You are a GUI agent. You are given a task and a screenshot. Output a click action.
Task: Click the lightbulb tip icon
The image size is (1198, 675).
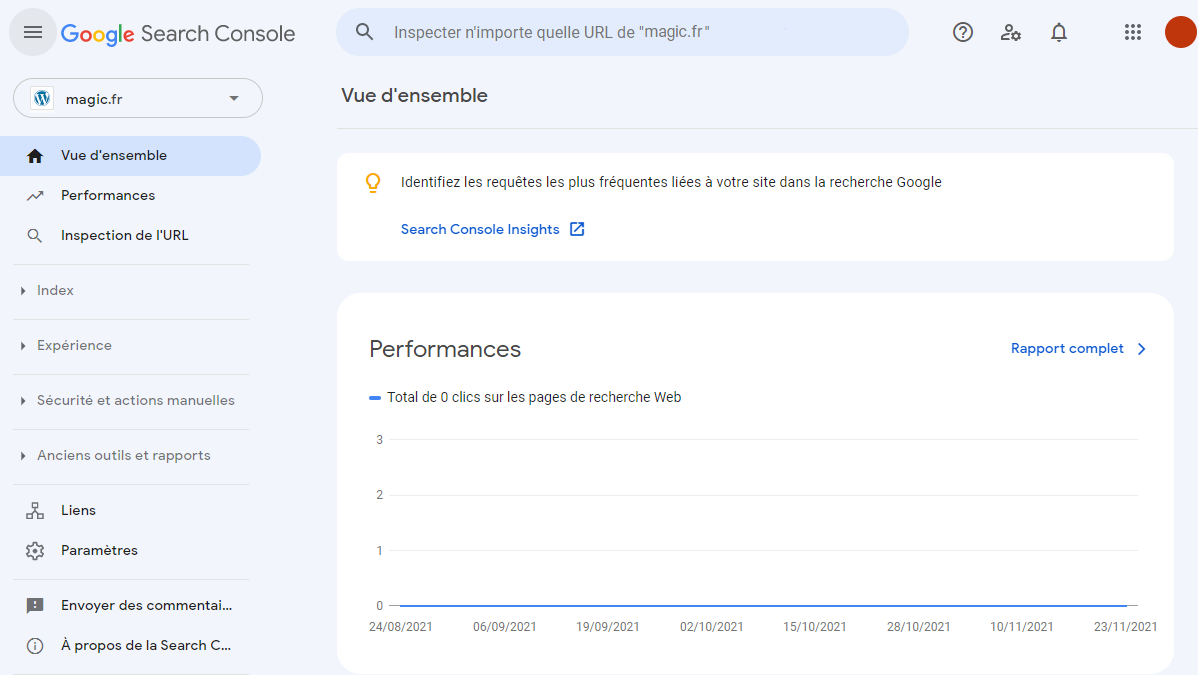pyautogui.click(x=373, y=183)
